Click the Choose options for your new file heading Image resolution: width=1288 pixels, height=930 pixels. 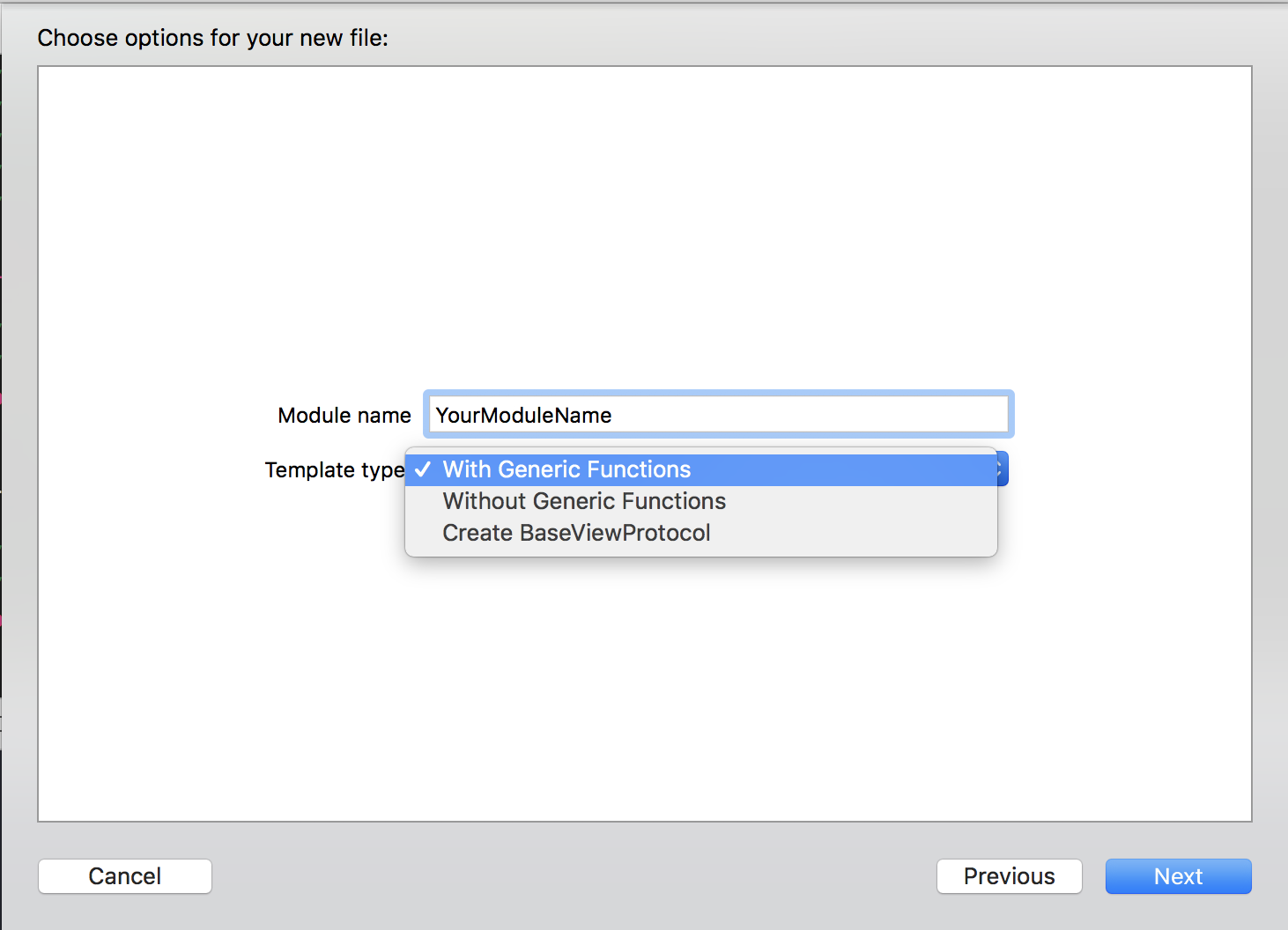(212, 38)
